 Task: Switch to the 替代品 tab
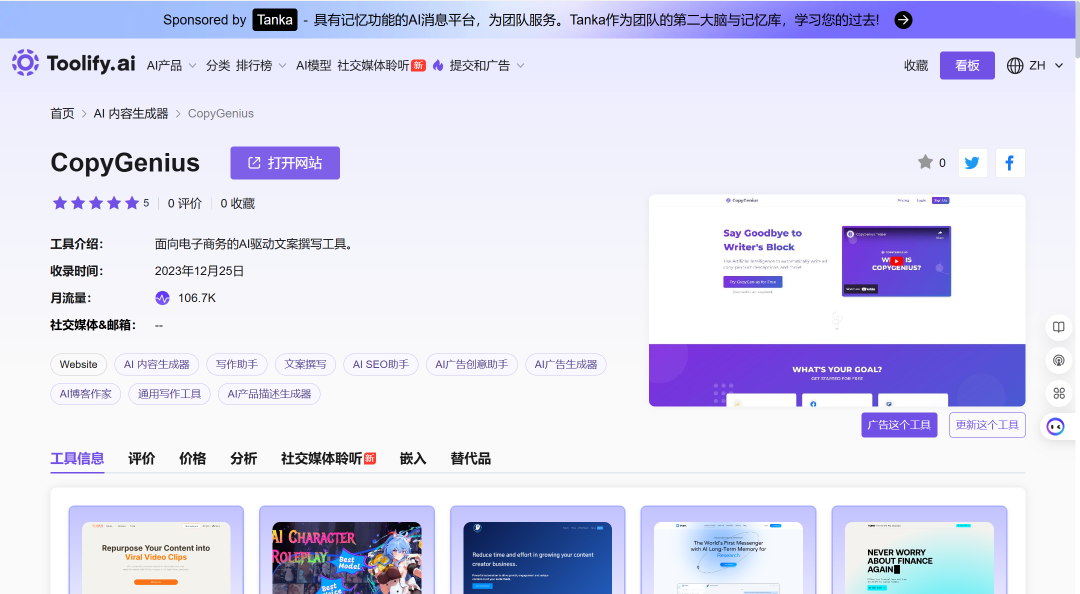click(470, 459)
